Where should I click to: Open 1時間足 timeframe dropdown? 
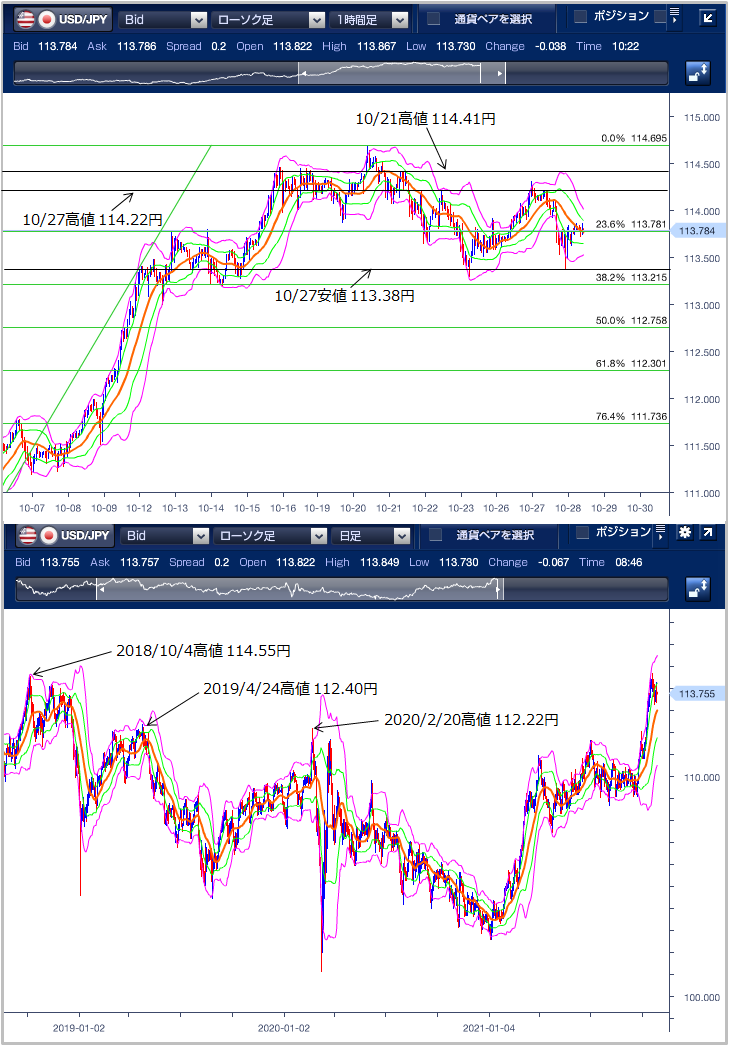pyautogui.click(x=369, y=20)
